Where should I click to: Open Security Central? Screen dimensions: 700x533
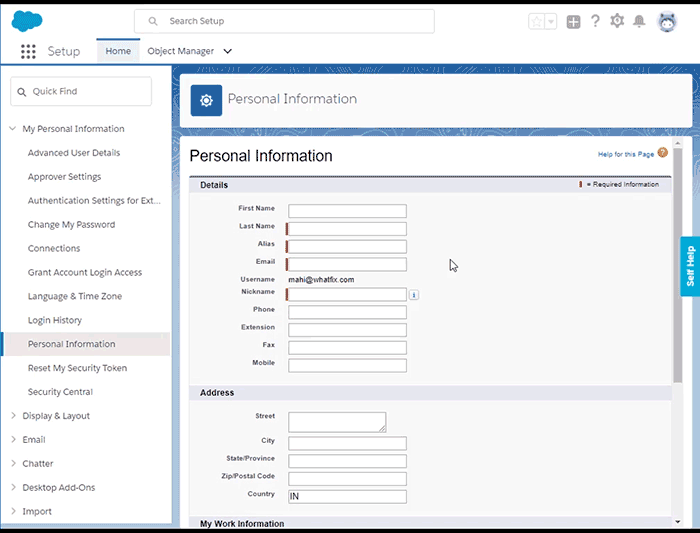click(x=60, y=392)
